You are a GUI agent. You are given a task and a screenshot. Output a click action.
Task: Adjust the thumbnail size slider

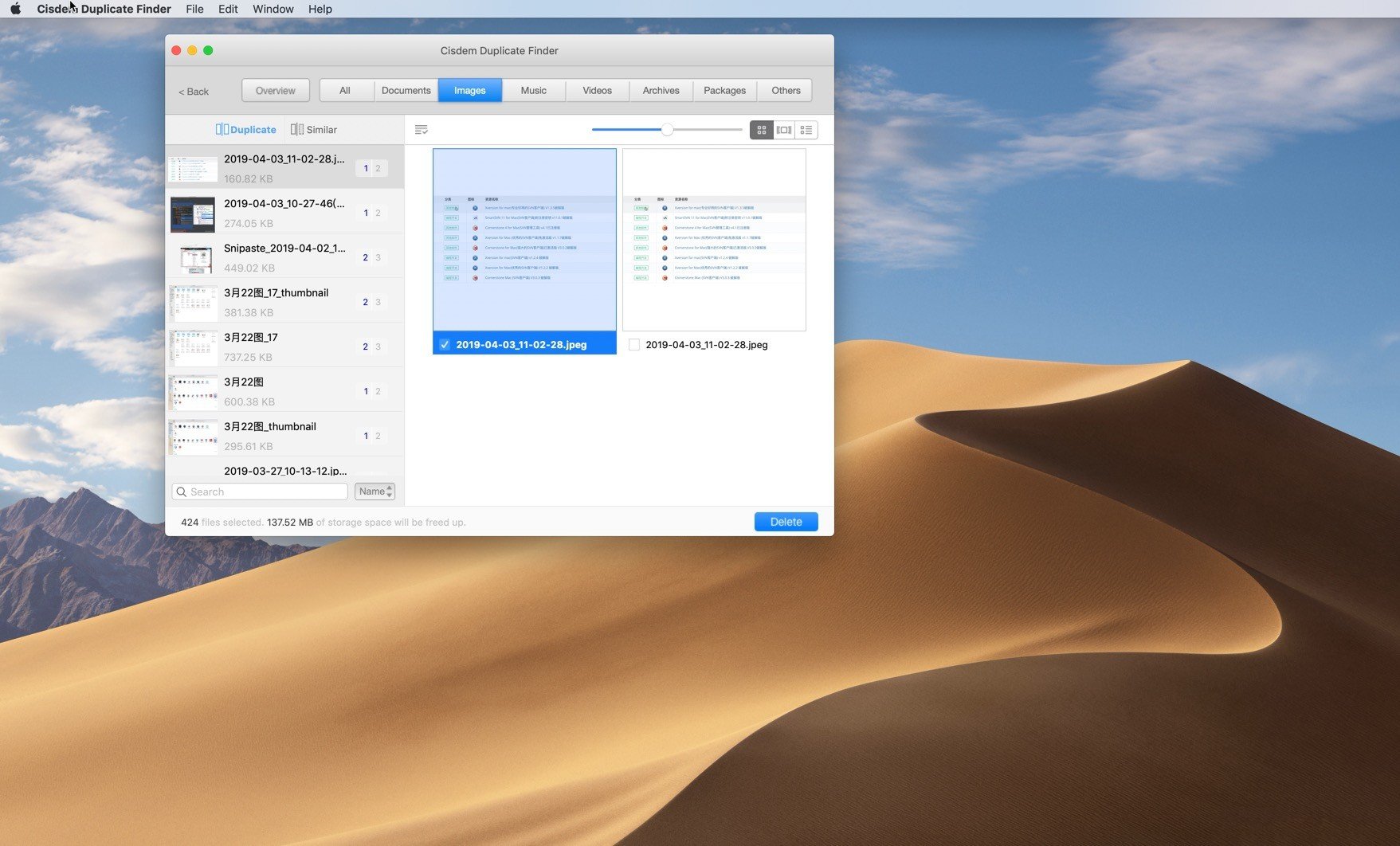pos(667,129)
